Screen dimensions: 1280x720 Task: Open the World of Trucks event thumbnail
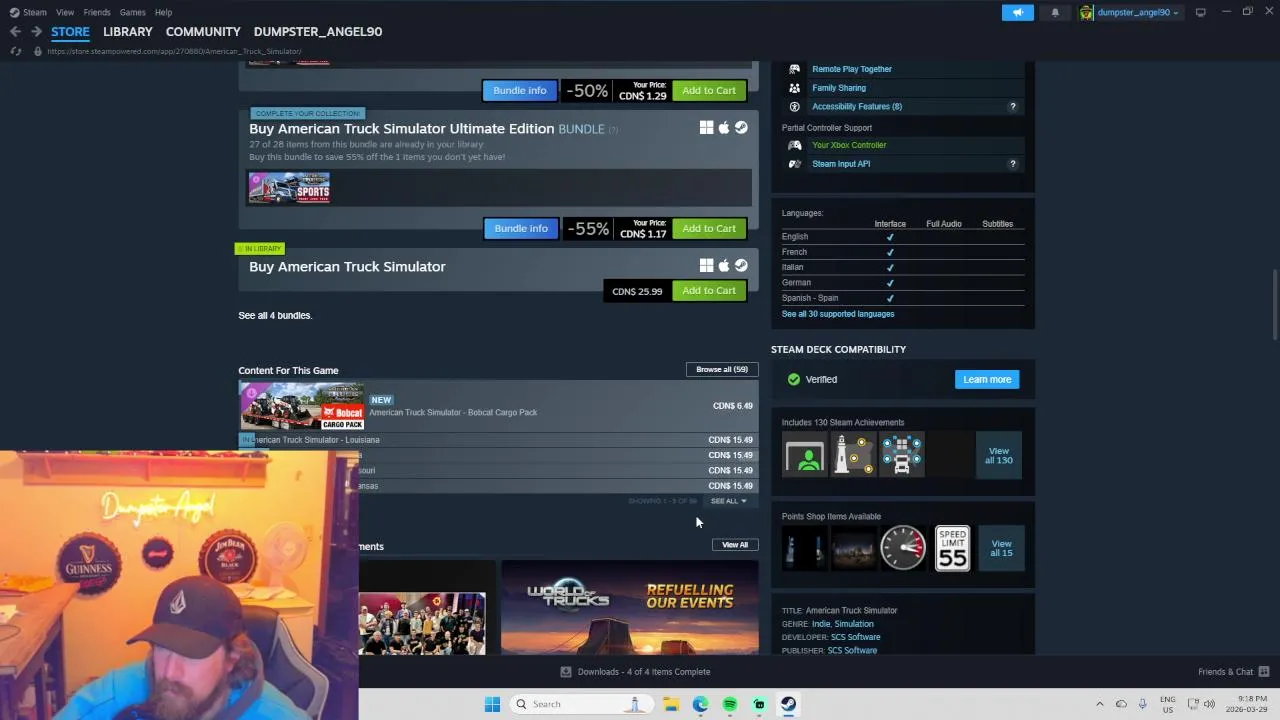(x=630, y=608)
